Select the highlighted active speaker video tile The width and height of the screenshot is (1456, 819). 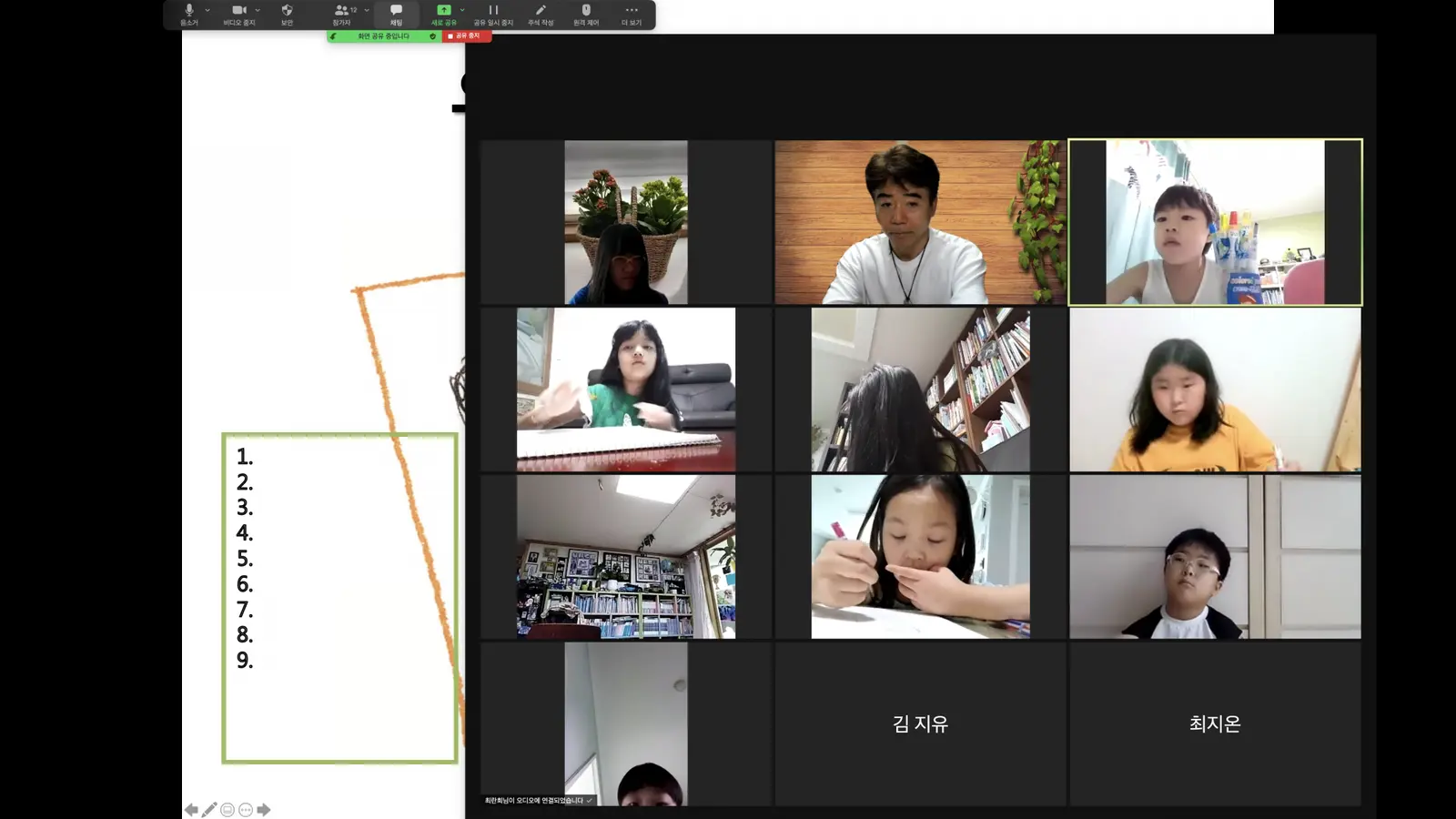tap(1215, 222)
